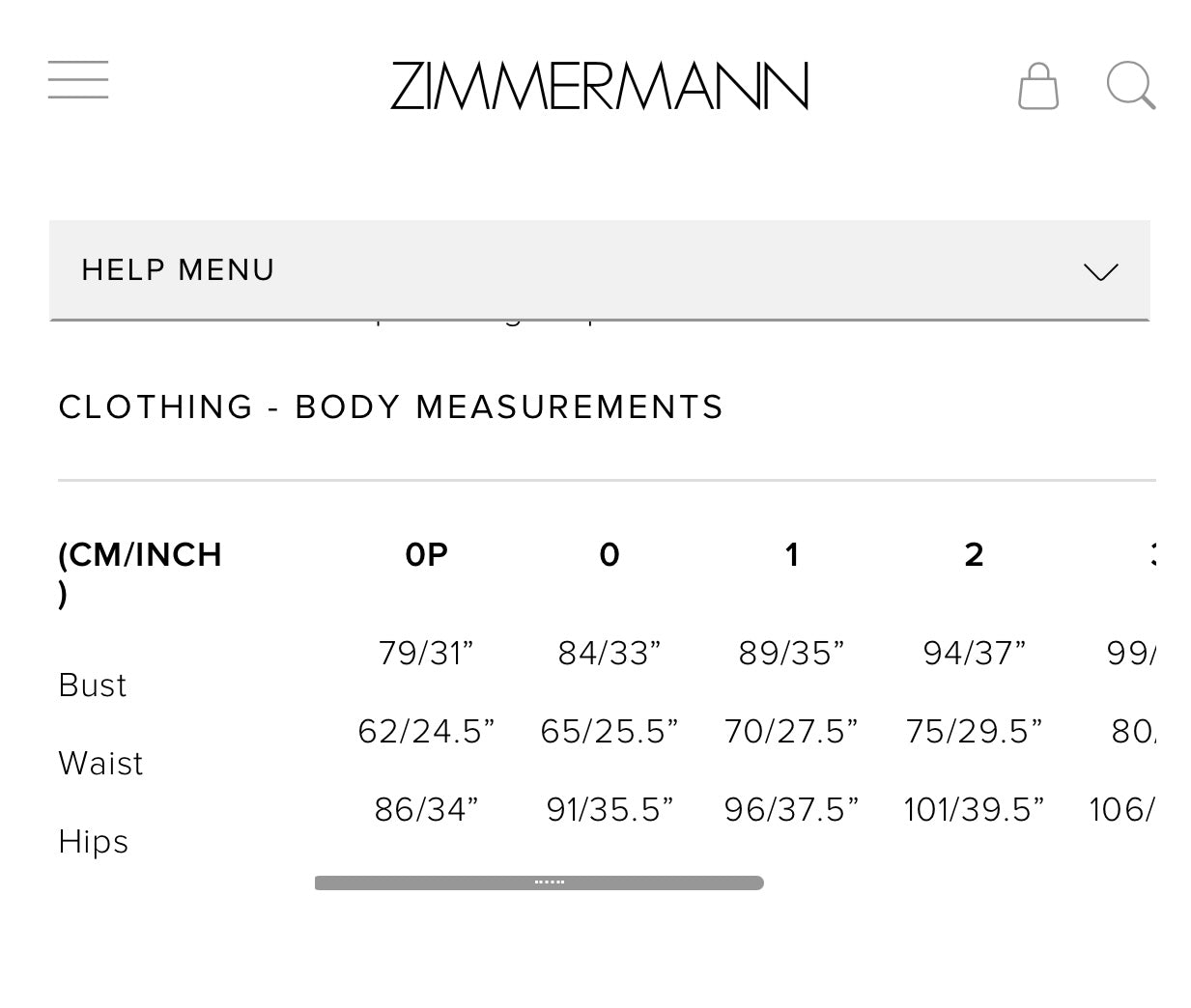This screenshot has height=1008, width=1191.
Task: Click the chevron beside HELP MENU
Action: [1099, 271]
